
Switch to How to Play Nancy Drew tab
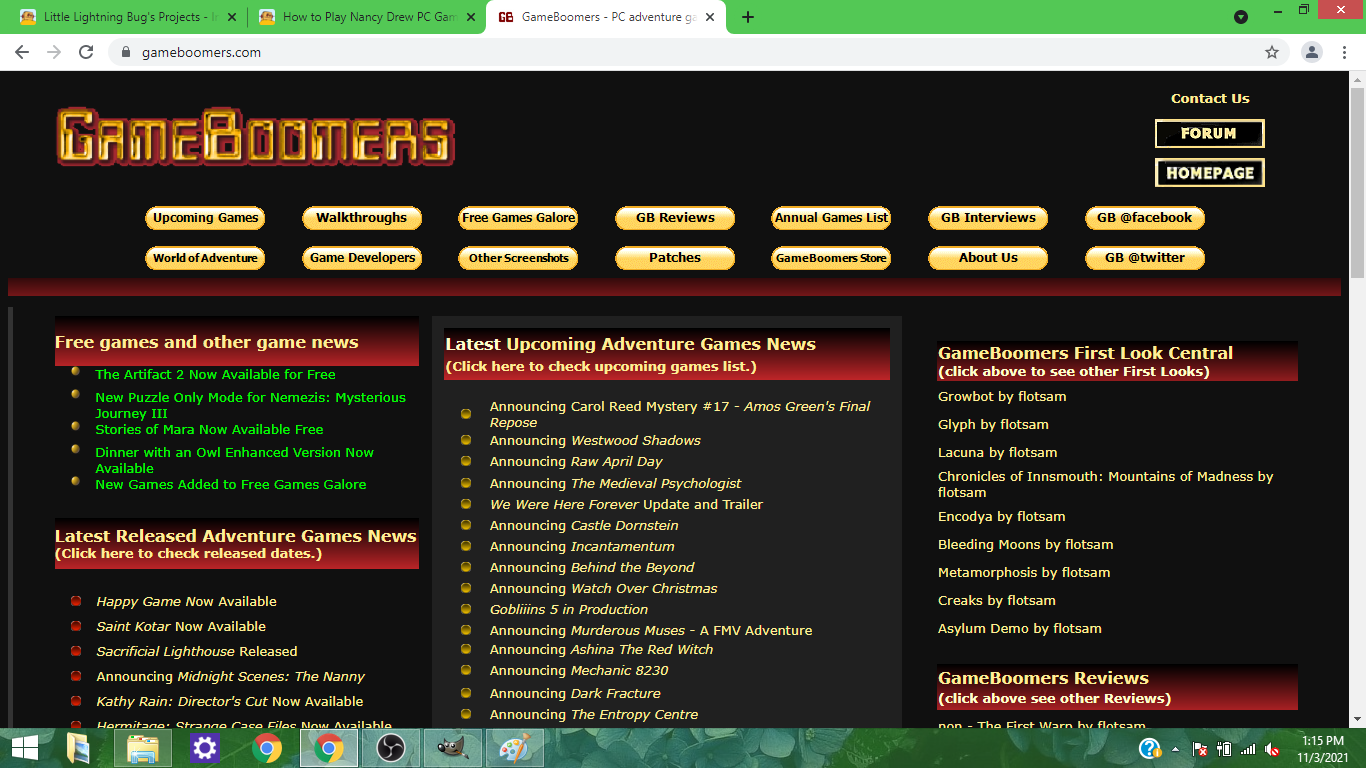coord(365,17)
